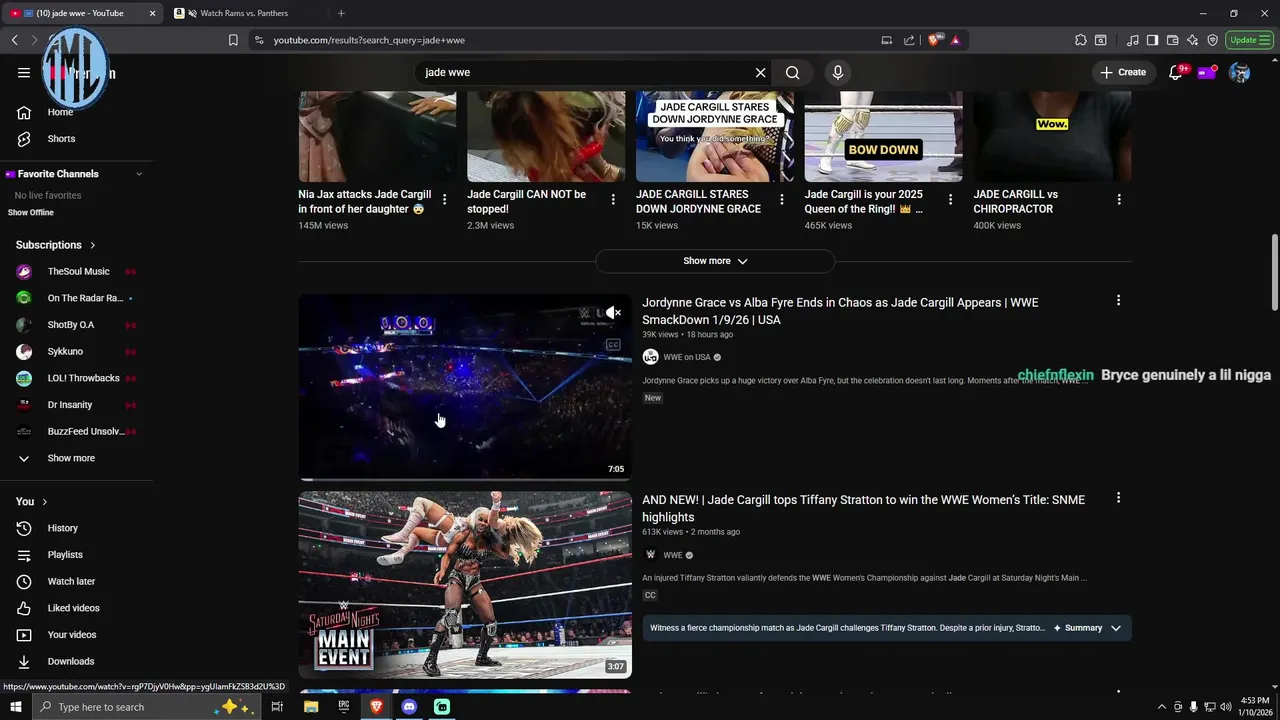The height and width of the screenshot is (720, 1280).
Task: Click Show Offline in favorites
Action: 31,213
